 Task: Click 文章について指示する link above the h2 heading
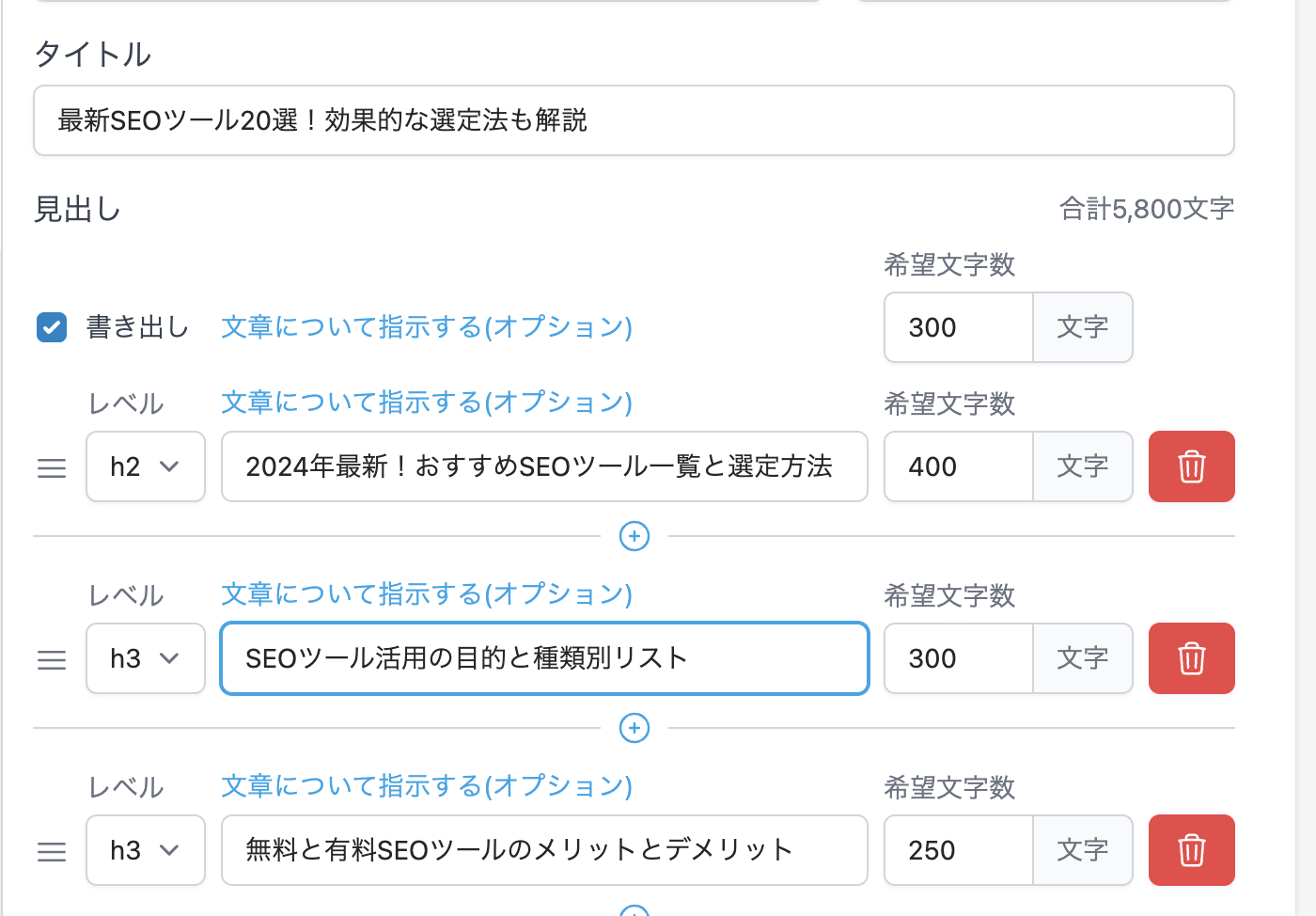(426, 403)
